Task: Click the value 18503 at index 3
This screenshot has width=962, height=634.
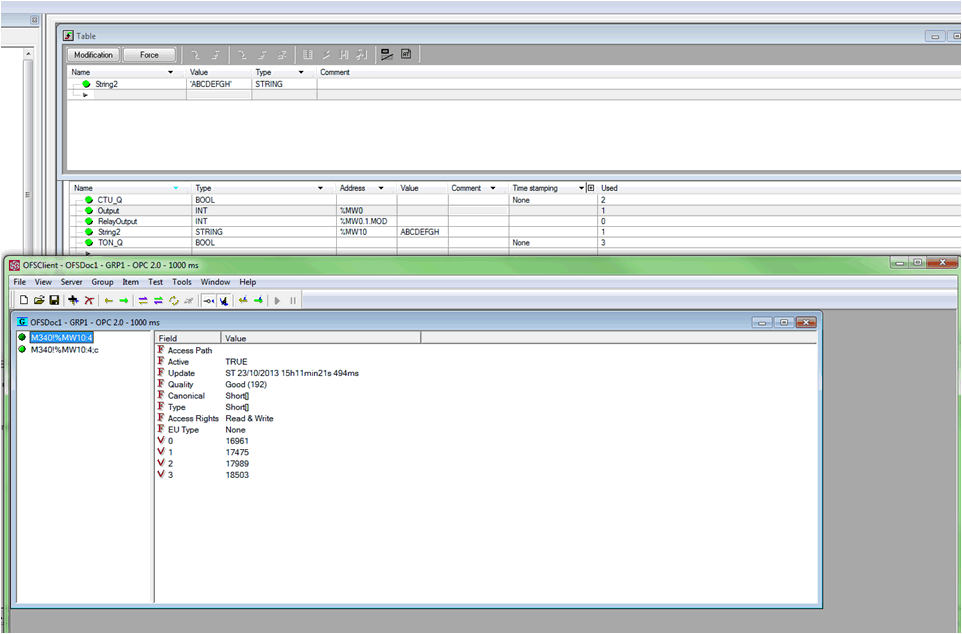Action: pyautogui.click(x=237, y=474)
